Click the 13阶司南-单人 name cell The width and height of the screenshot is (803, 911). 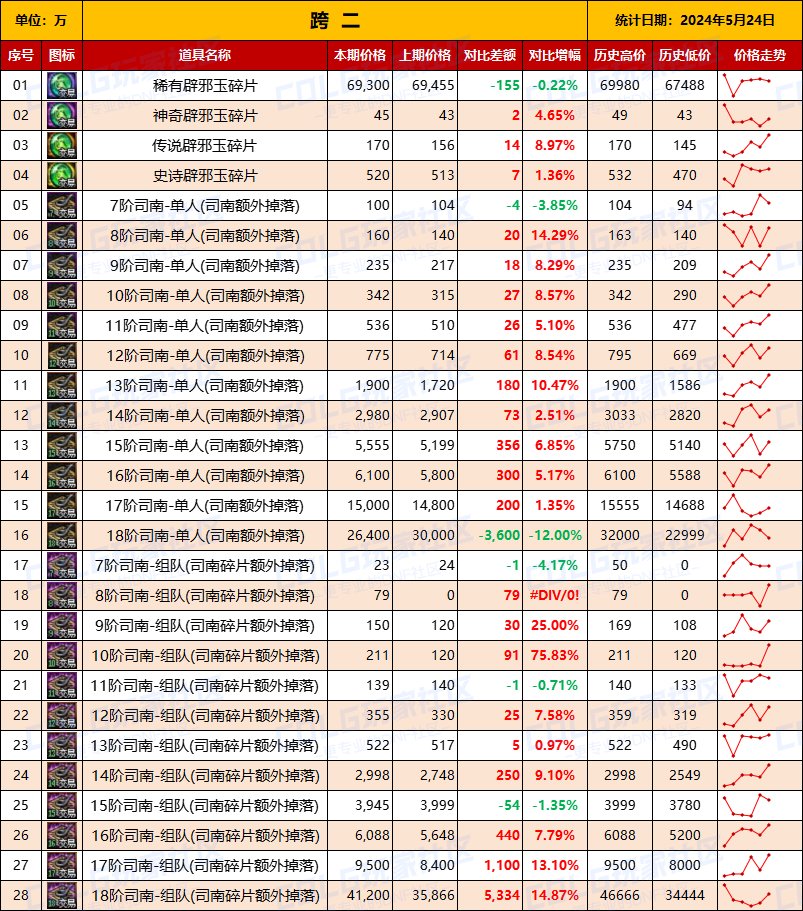tap(205, 386)
